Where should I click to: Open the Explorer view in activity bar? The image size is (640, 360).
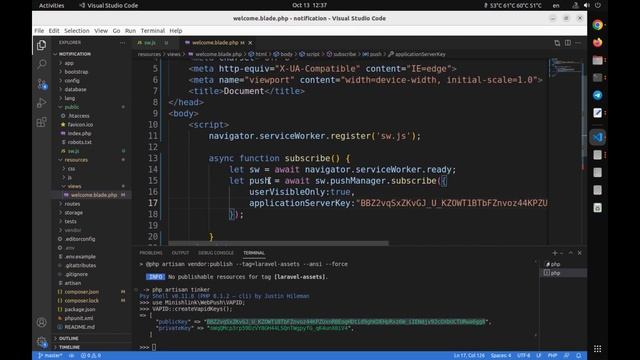click(x=42, y=45)
